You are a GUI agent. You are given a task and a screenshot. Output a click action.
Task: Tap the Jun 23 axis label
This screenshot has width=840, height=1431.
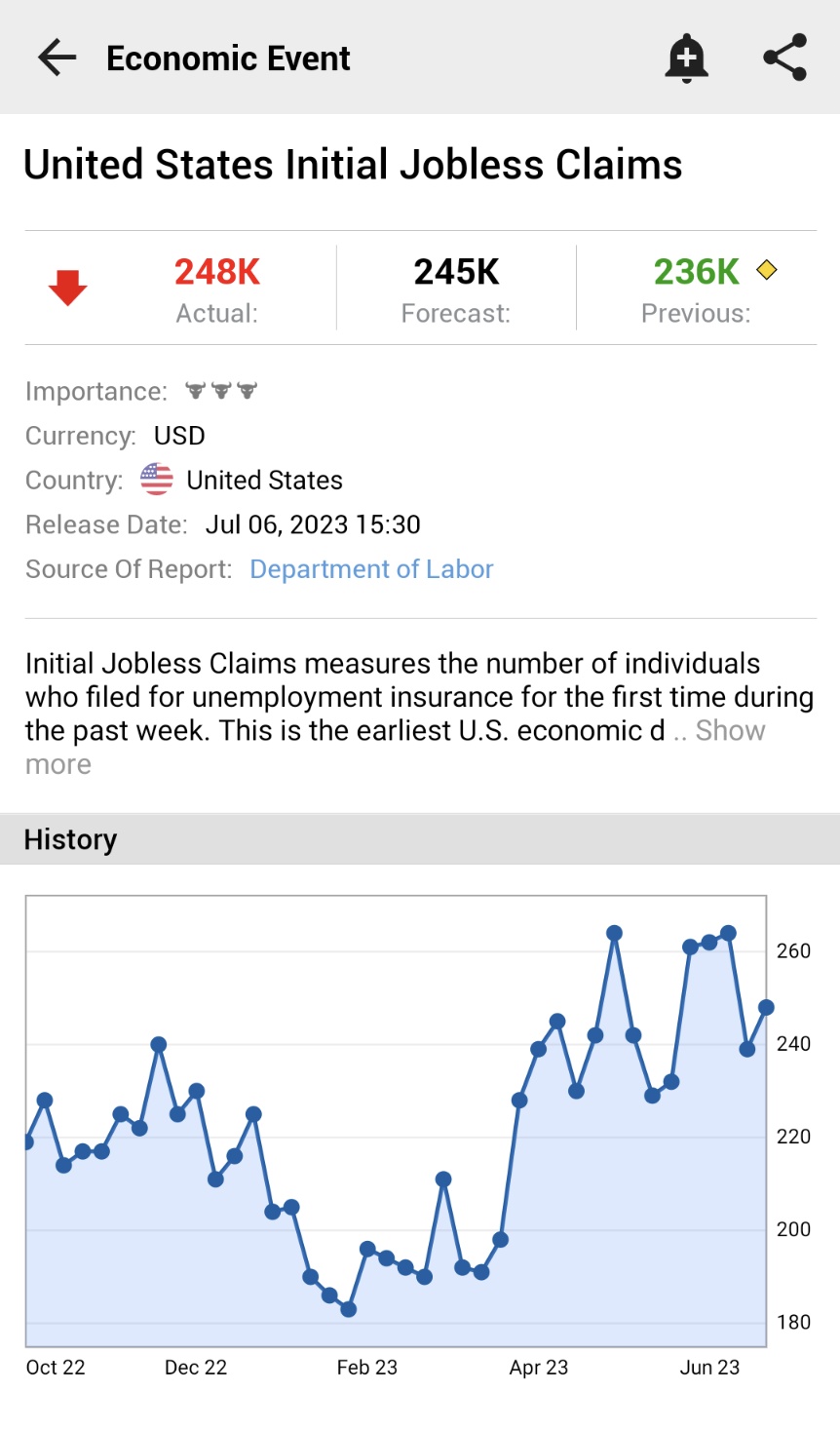(709, 1368)
